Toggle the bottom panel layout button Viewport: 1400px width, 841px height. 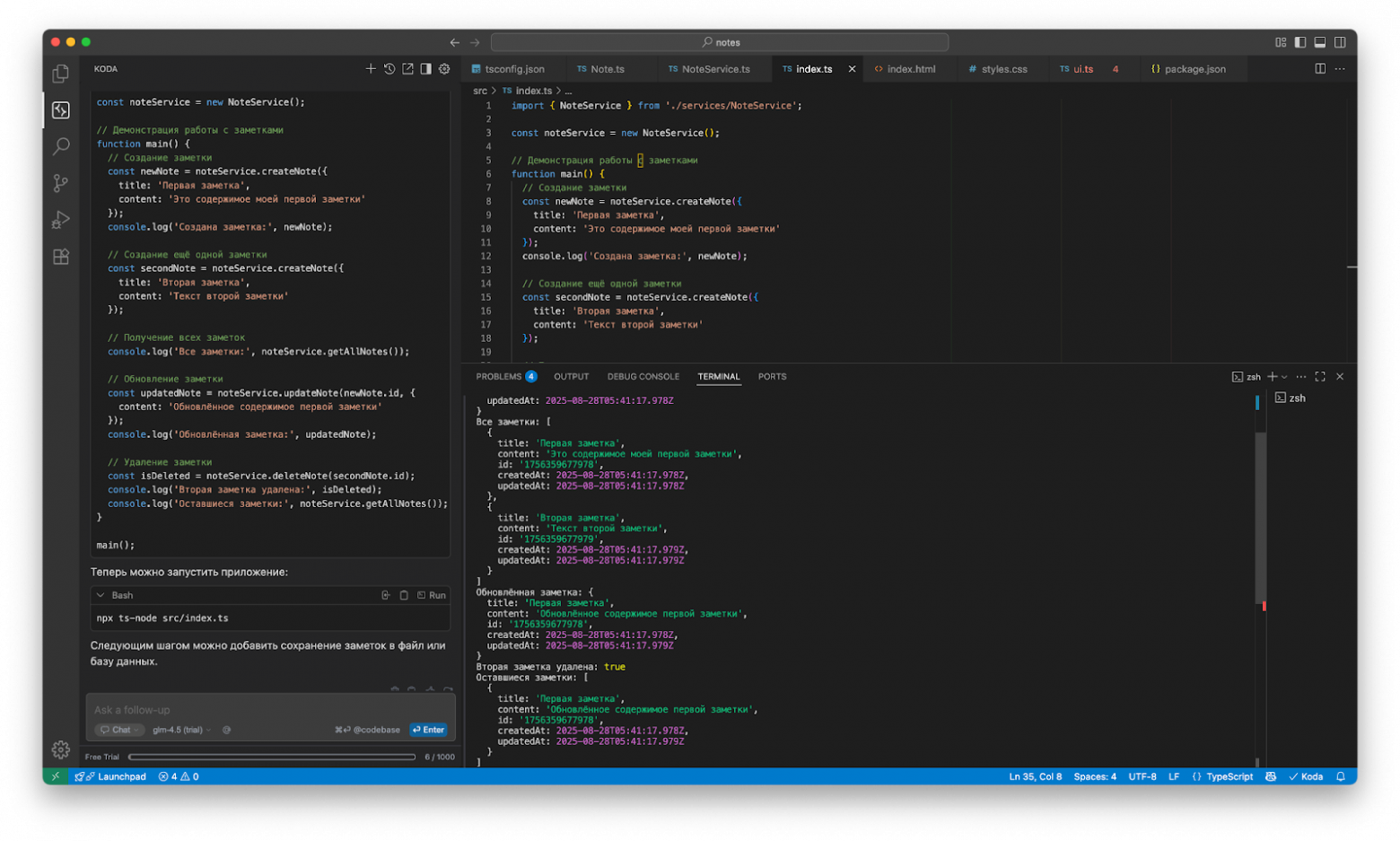1320,42
